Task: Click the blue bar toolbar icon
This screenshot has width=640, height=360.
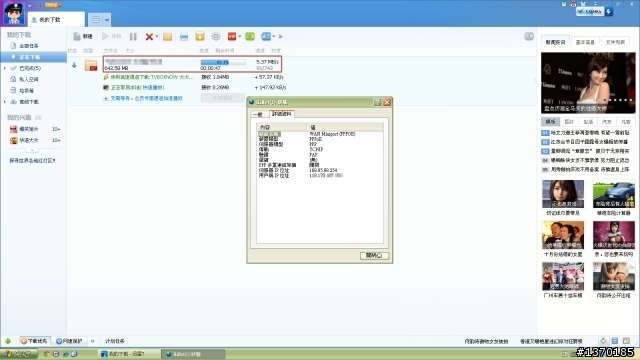Action: click(184, 36)
